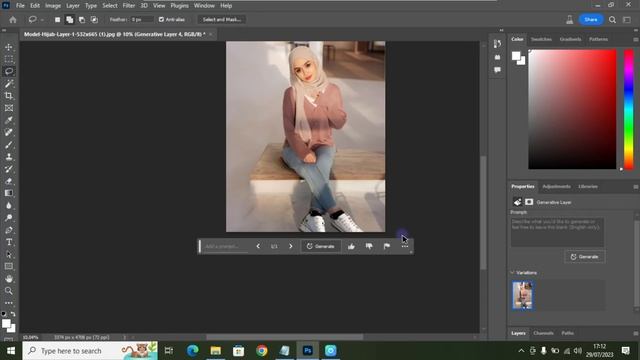Toggle the Anti-alias checkbox
The height and width of the screenshot is (360, 640).
coord(161,19)
